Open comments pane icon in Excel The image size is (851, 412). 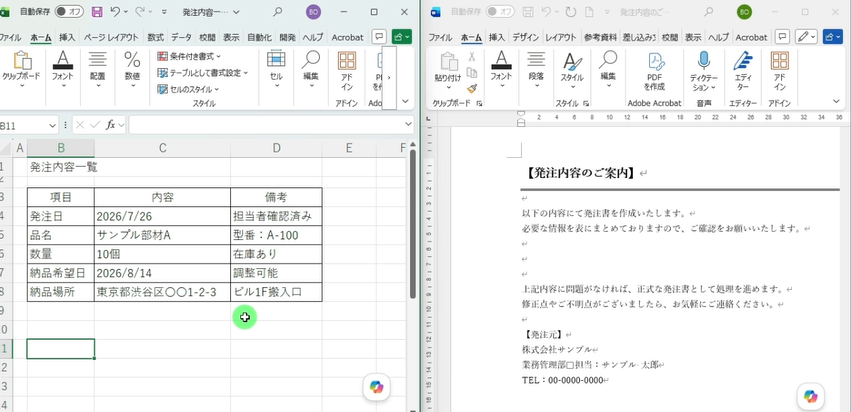point(380,37)
